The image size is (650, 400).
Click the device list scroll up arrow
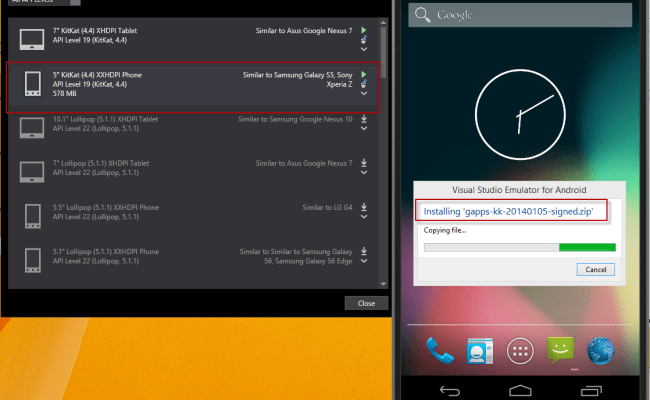[383, 22]
